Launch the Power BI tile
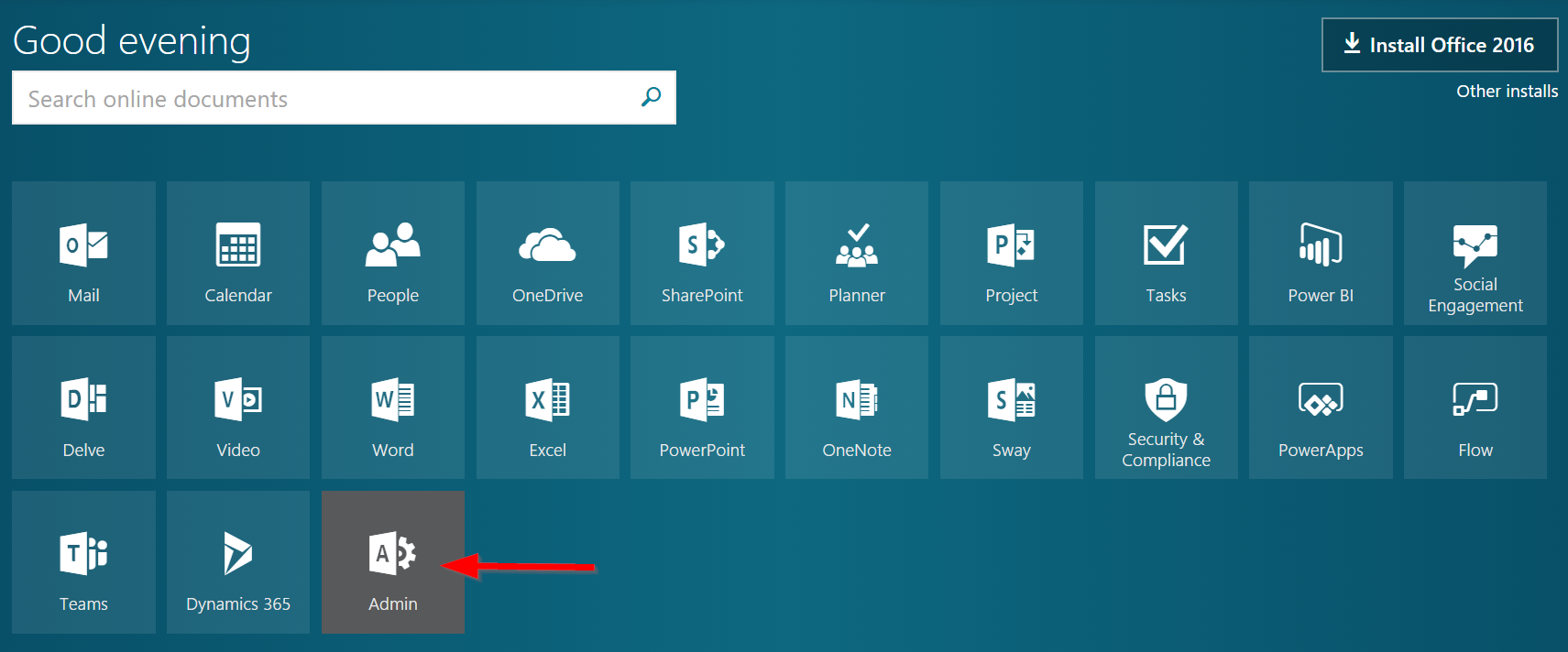This screenshot has width=1568, height=652. pos(1321,253)
